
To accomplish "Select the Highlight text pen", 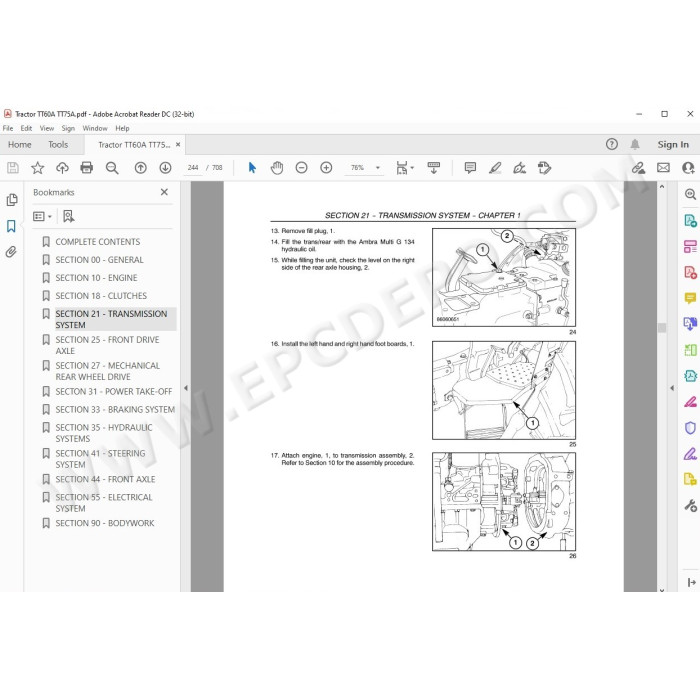I will tap(495, 168).
